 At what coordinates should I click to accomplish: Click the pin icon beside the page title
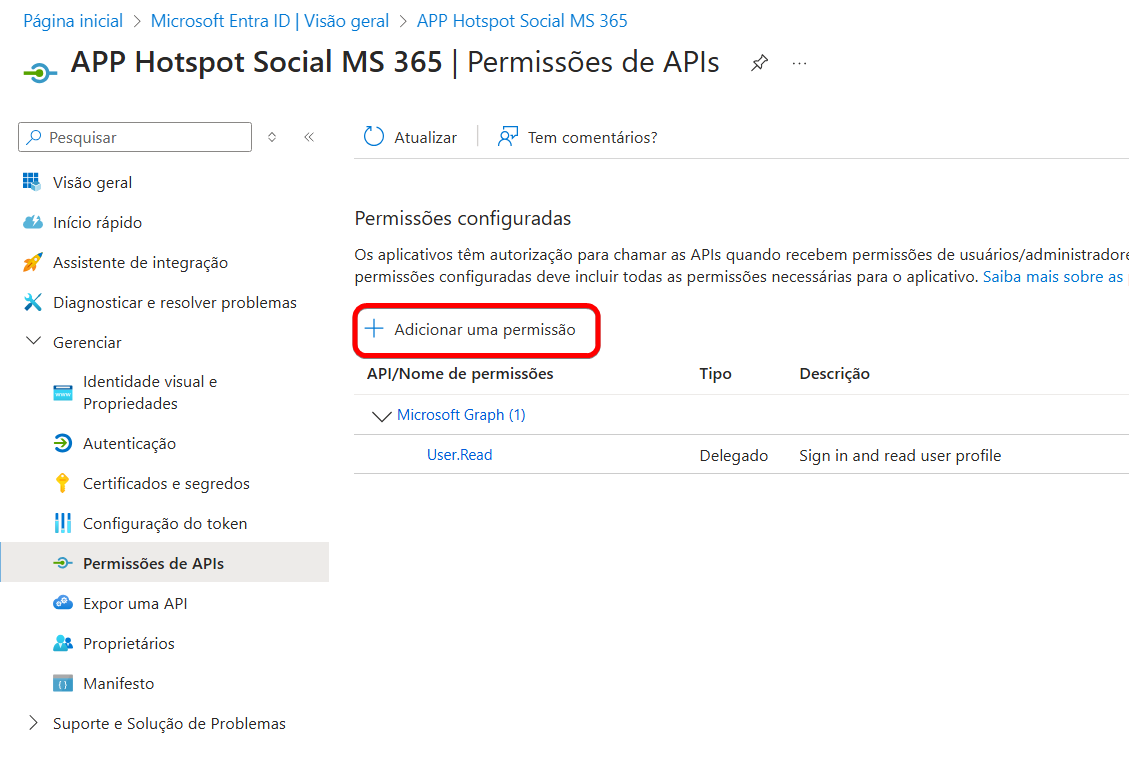coord(759,63)
